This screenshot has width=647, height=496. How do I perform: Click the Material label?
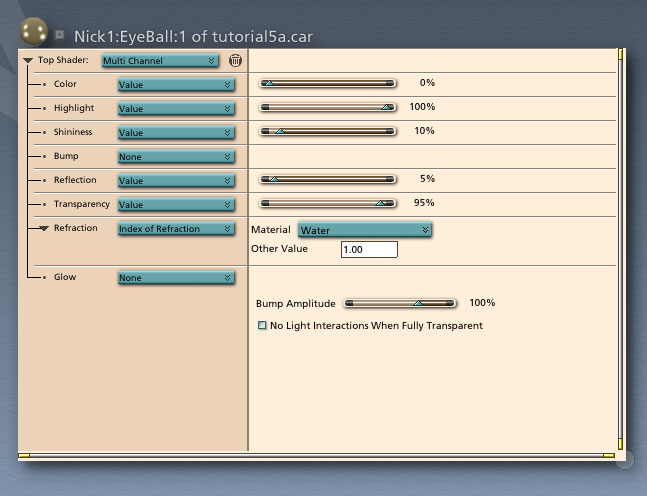tap(271, 229)
